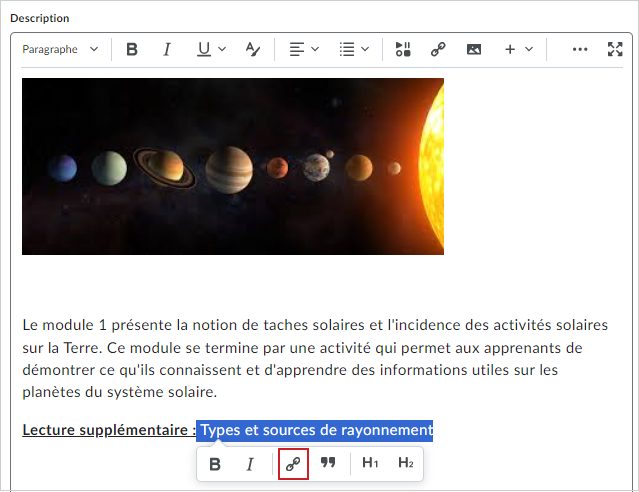Click in the paragraph starting Le module 1
Screen dimensions: 639x492
point(315,358)
